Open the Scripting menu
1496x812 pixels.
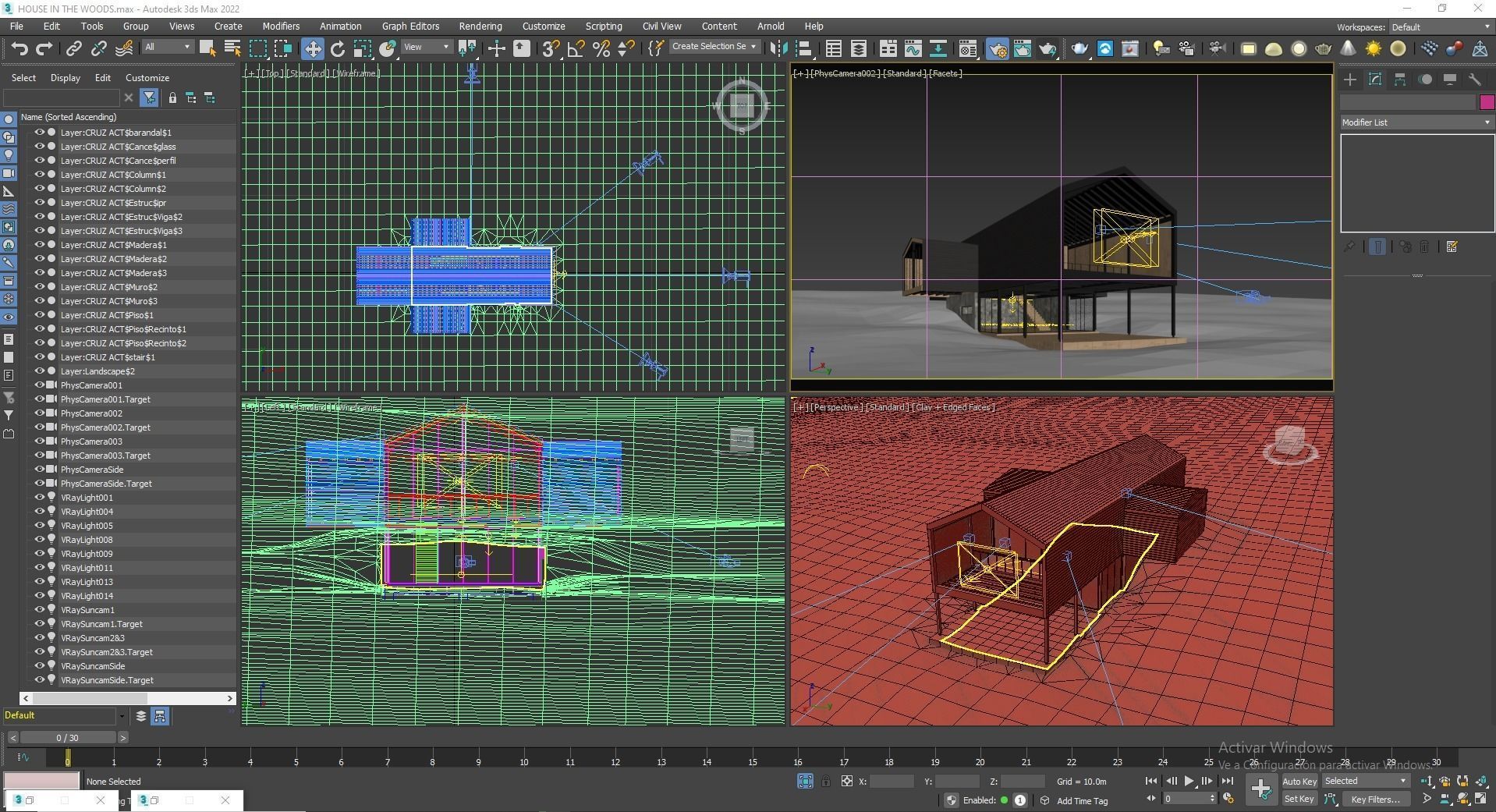point(604,26)
